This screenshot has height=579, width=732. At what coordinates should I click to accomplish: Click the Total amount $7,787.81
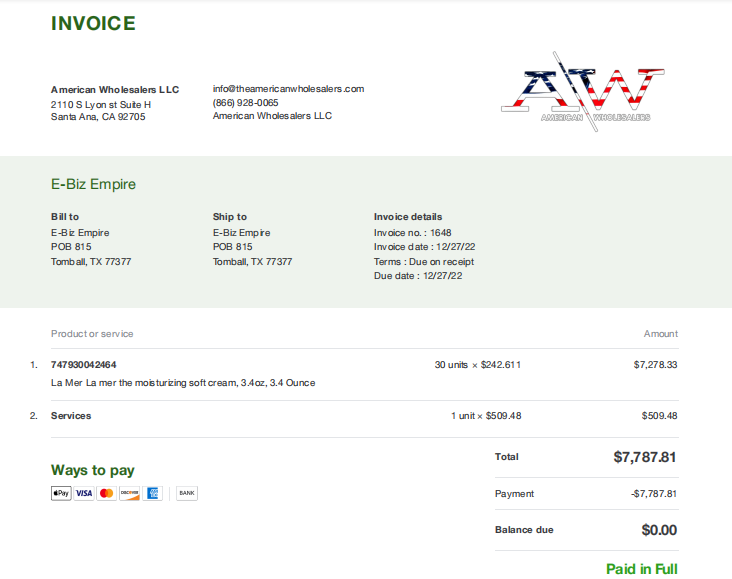tap(645, 457)
